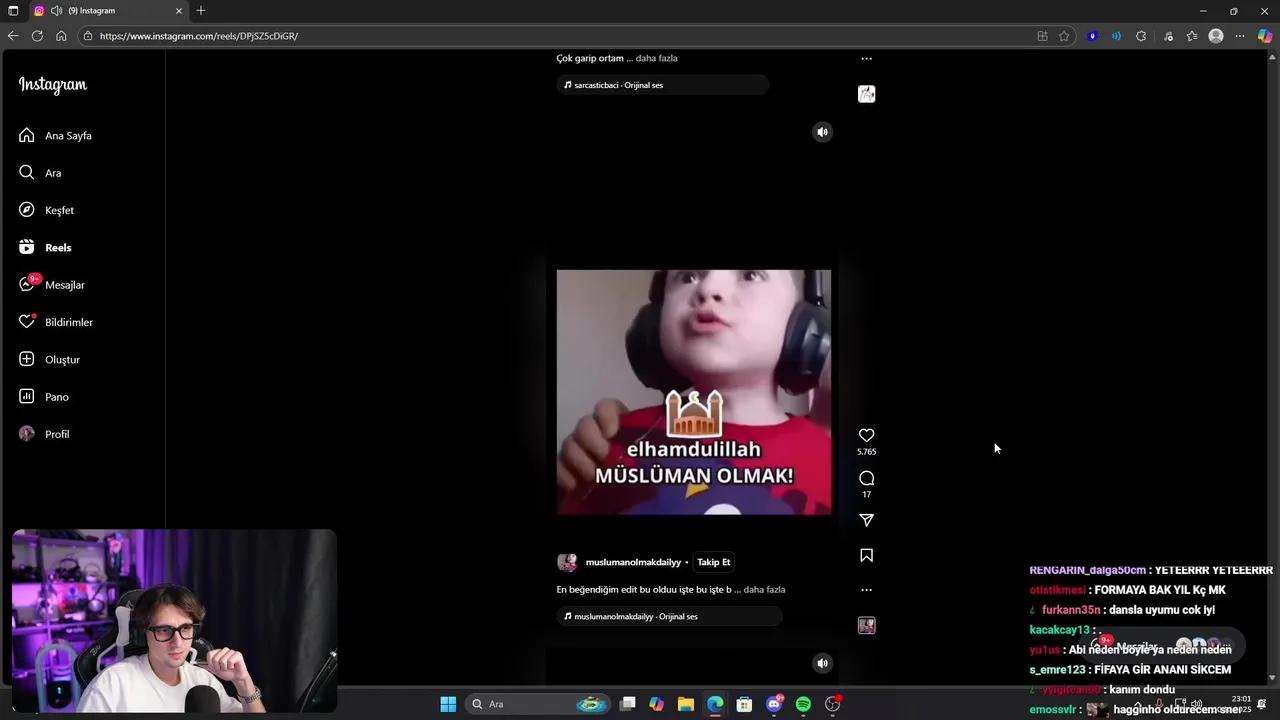Open the blue mouse extension
This screenshot has height=720, width=1280.
click(1093, 36)
